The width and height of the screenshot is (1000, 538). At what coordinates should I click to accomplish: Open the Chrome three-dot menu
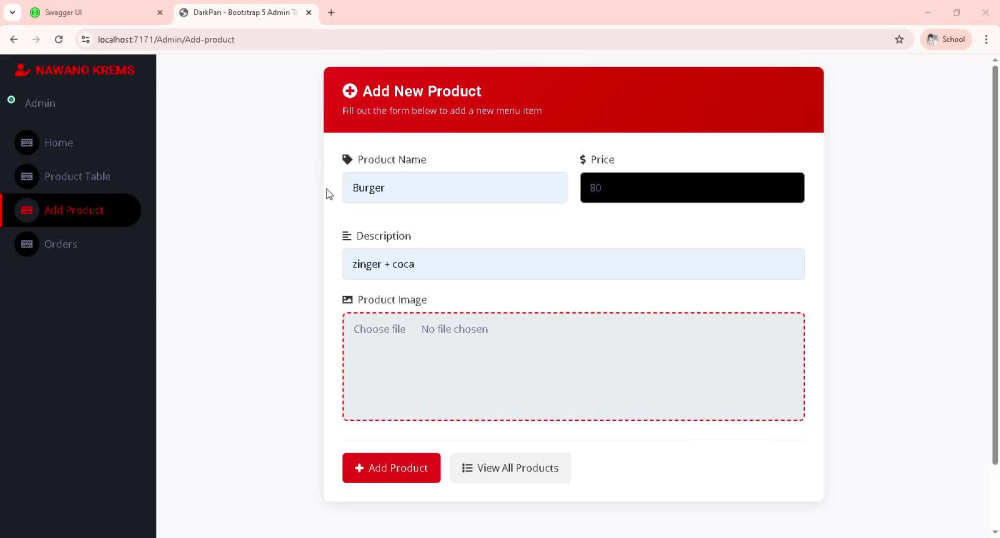[986, 40]
